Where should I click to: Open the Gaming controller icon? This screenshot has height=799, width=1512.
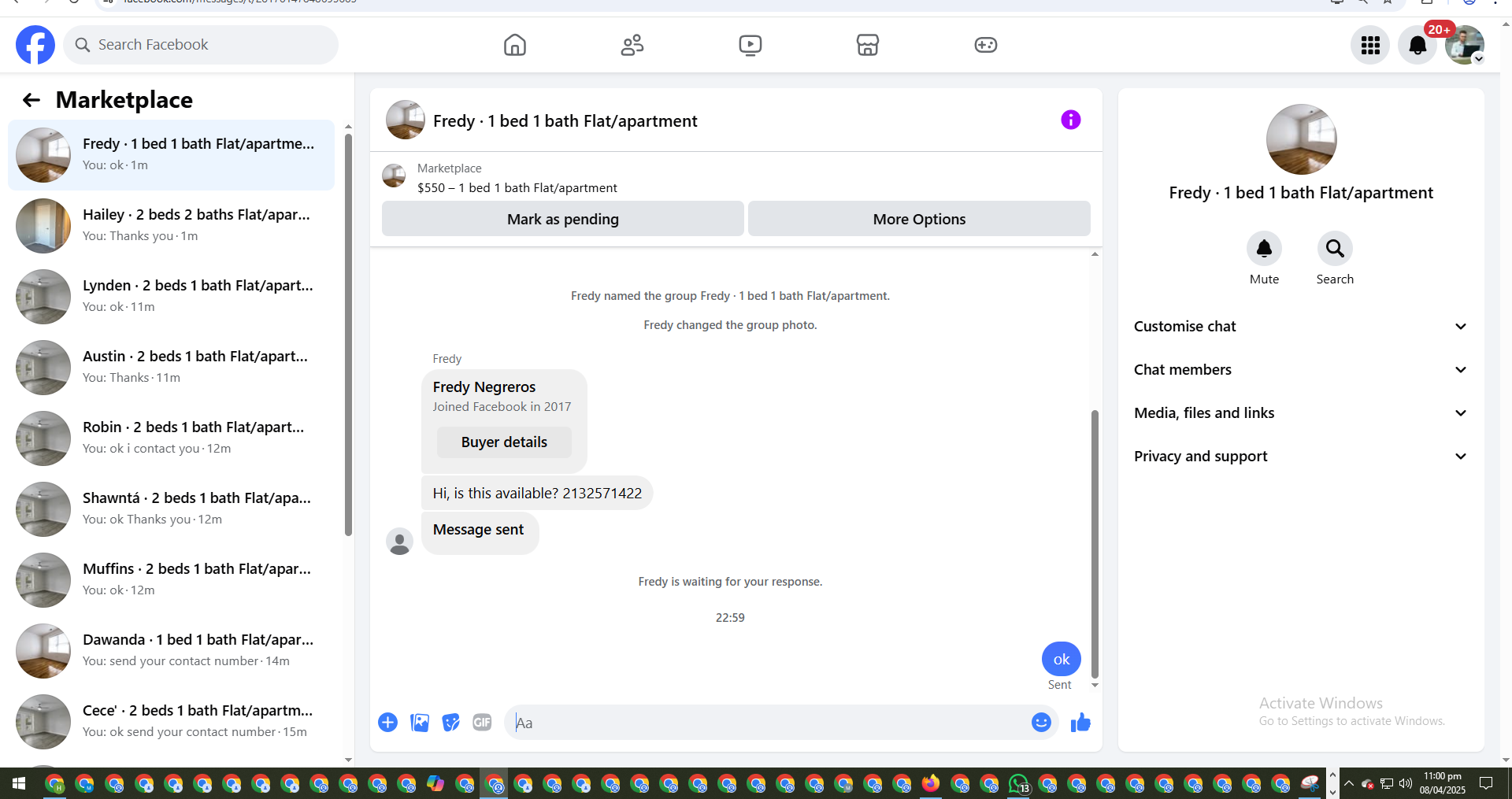pos(986,45)
